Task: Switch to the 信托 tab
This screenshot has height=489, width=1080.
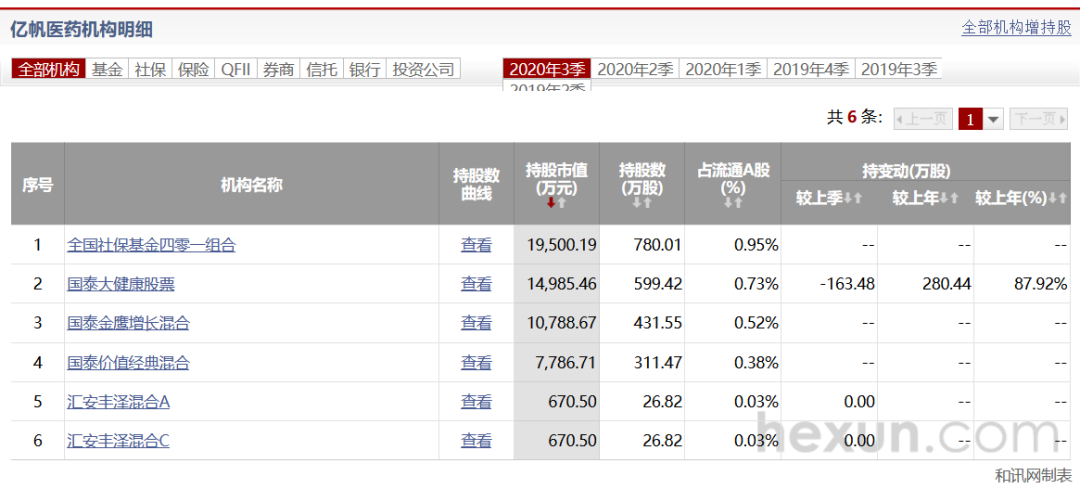Action: 322,69
